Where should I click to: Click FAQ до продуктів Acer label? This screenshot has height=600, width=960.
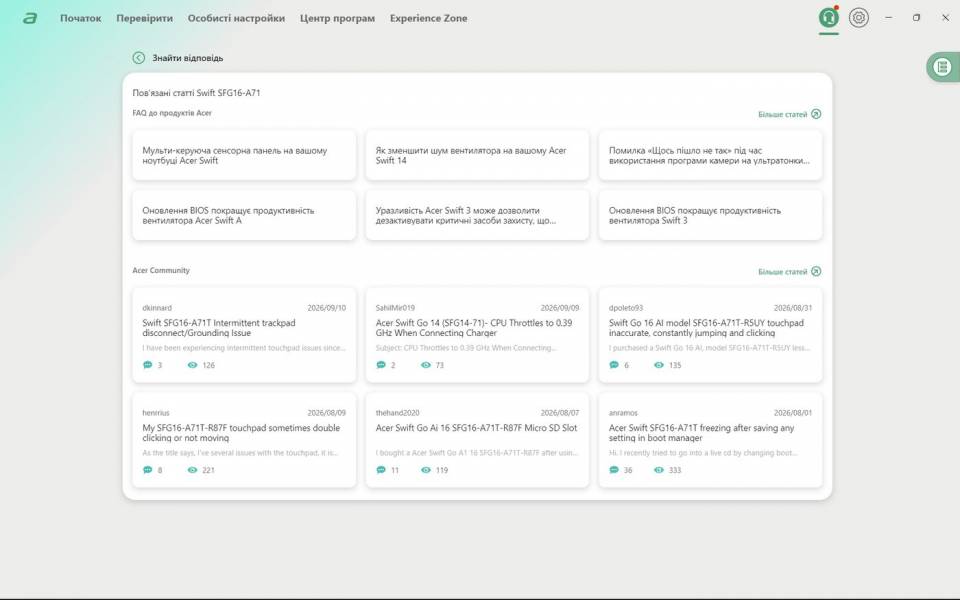[172, 113]
